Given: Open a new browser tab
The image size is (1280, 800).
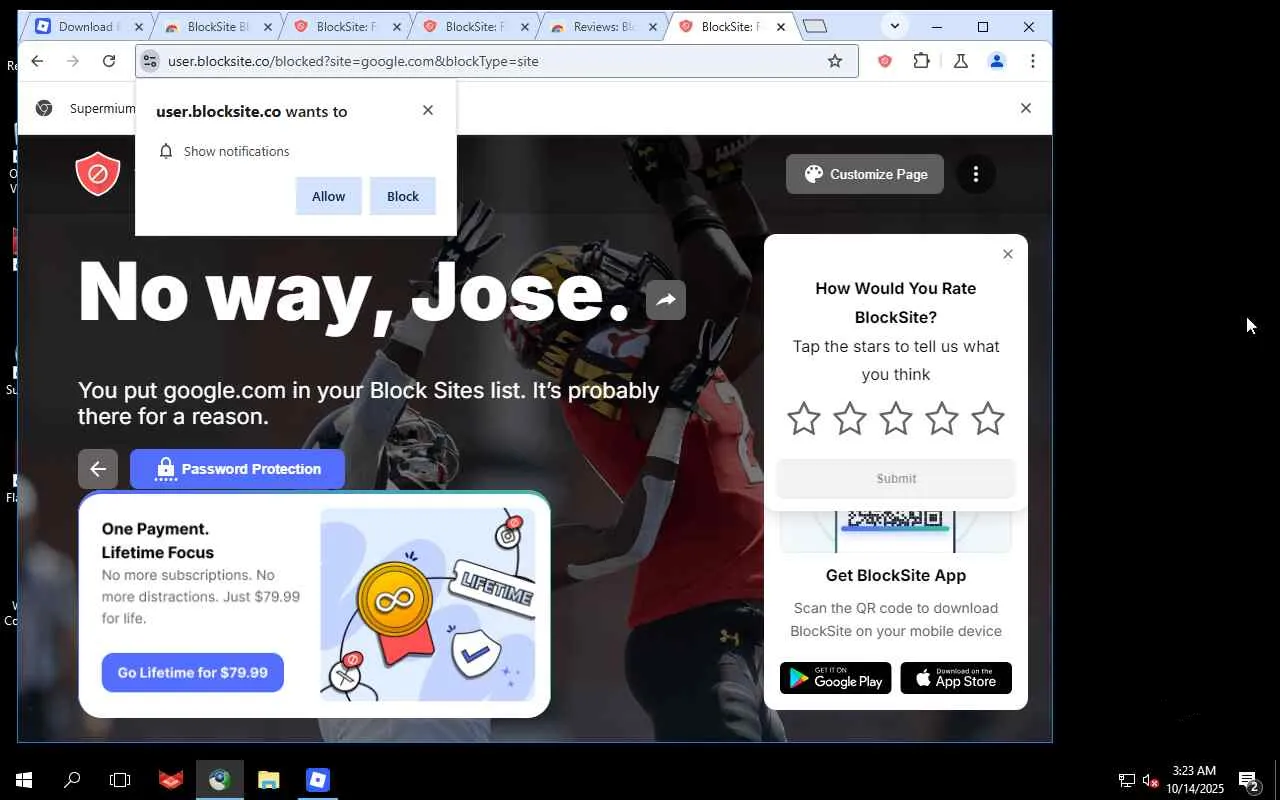Looking at the screenshot, I should tap(815, 27).
